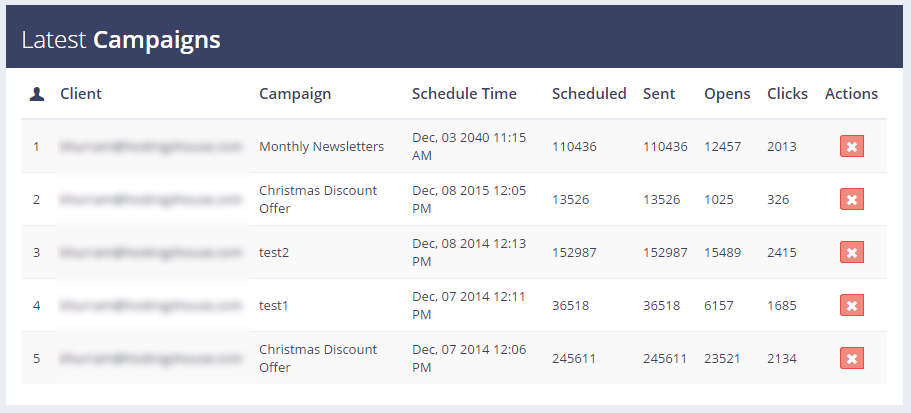The height and width of the screenshot is (413, 911).
Task: Click the Actions column header
Action: click(x=851, y=94)
